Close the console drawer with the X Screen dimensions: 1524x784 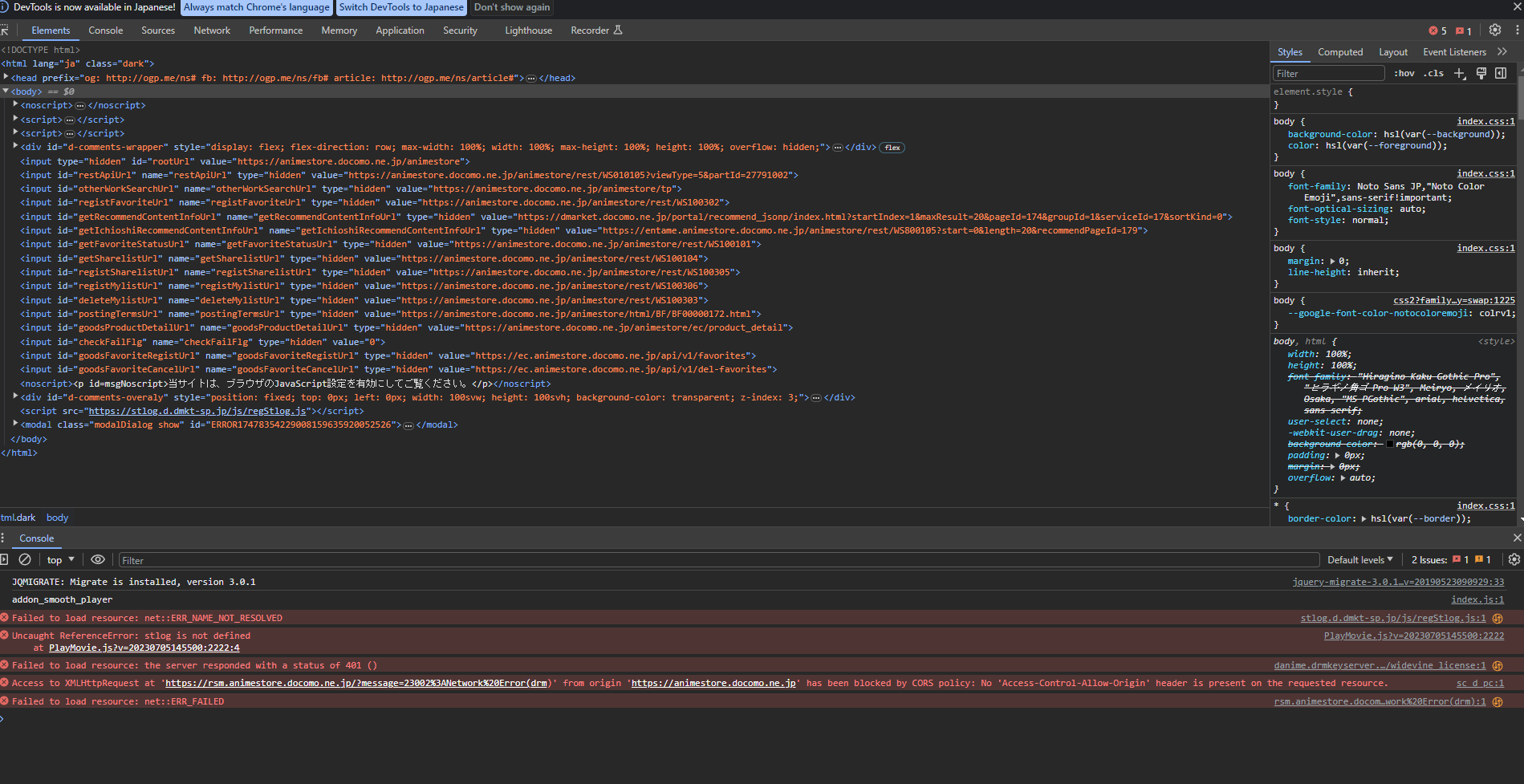(1517, 538)
